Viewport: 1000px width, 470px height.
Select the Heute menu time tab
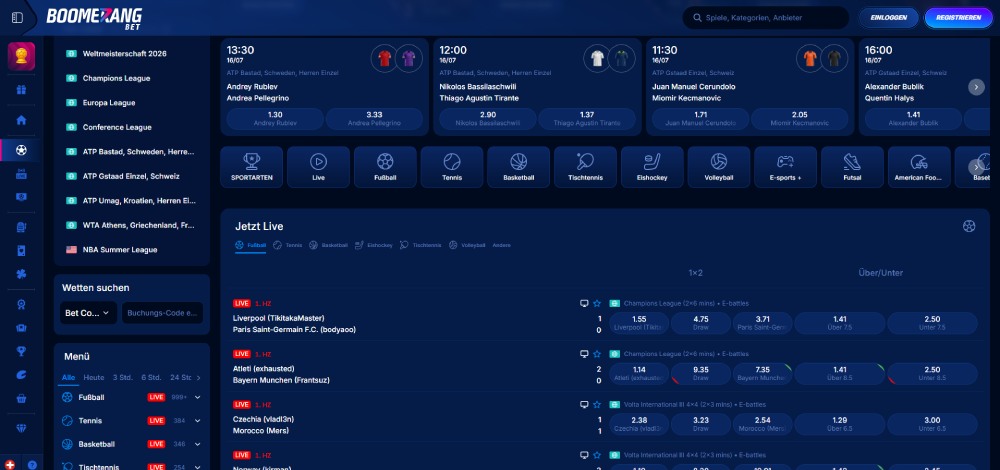(x=94, y=378)
